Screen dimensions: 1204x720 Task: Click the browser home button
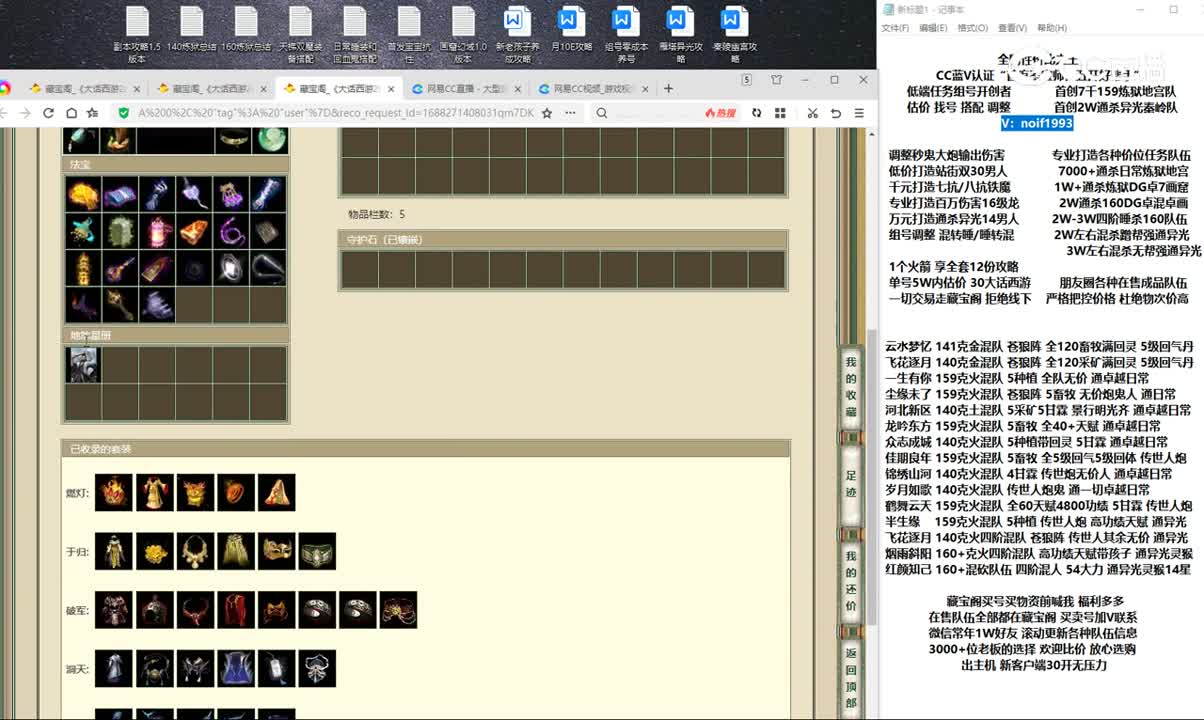click(70, 113)
